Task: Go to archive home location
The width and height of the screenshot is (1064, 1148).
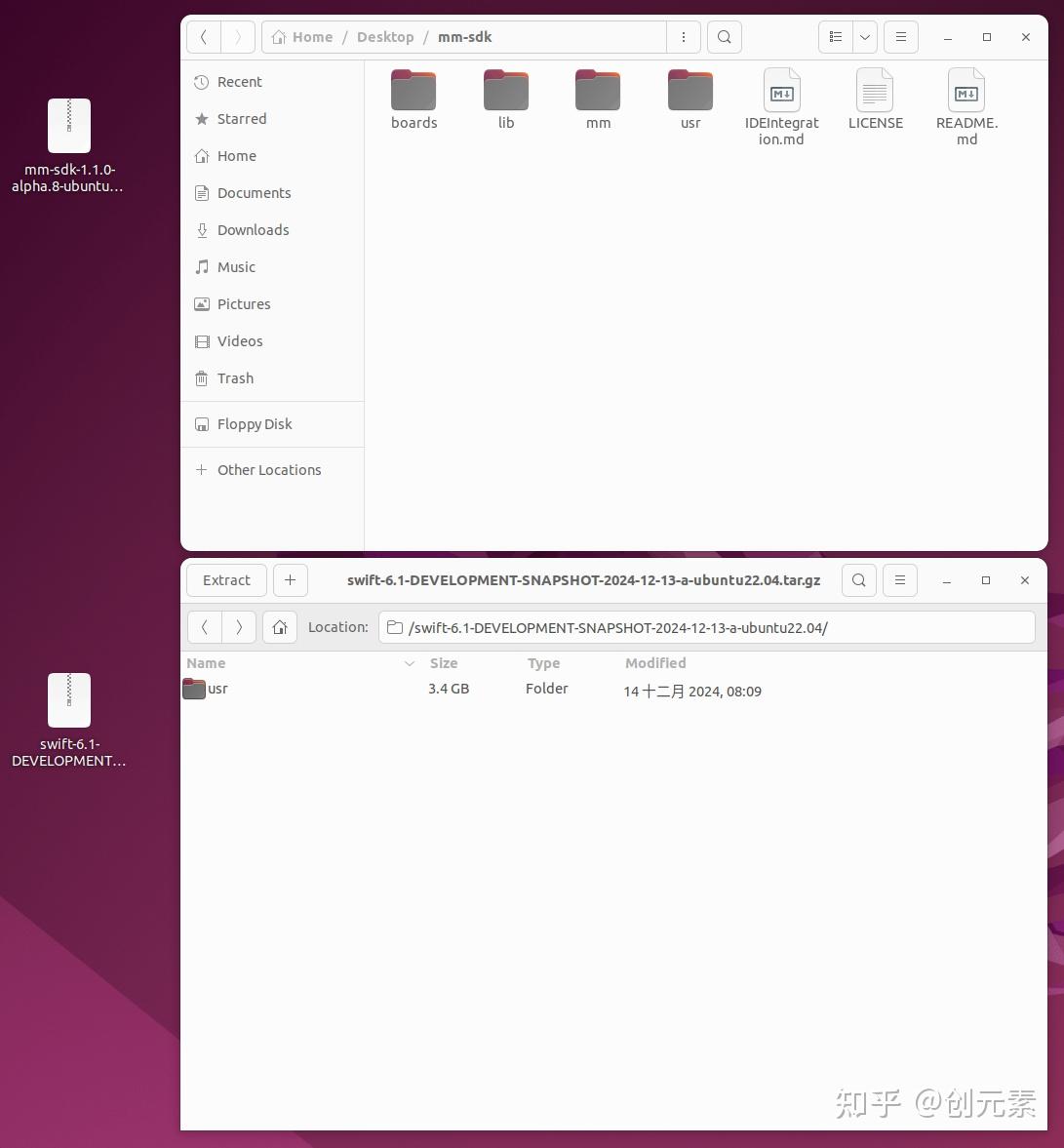Action: pyautogui.click(x=280, y=627)
